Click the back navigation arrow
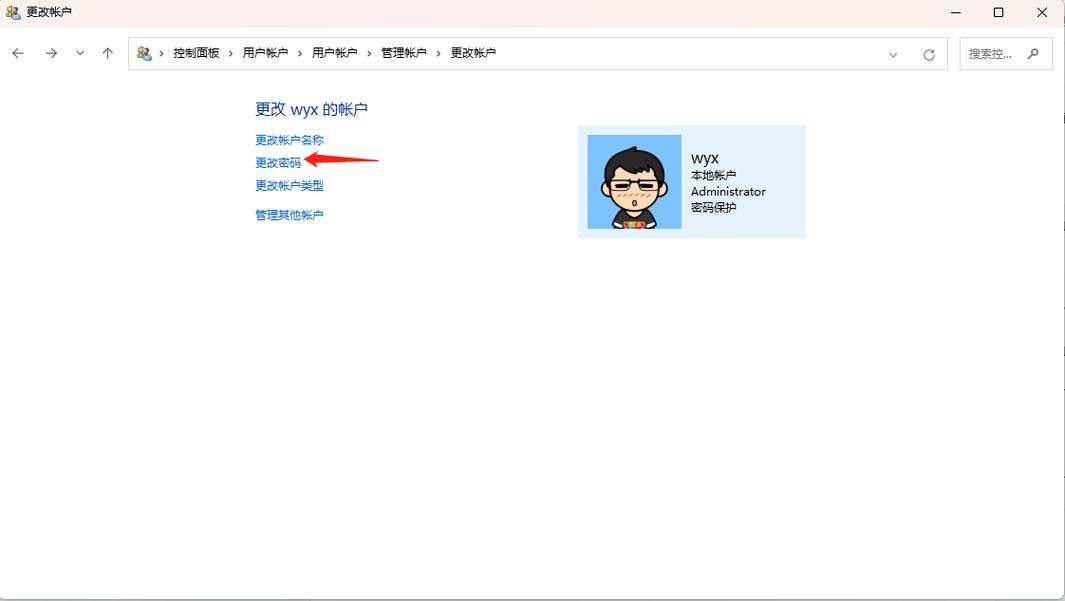The height and width of the screenshot is (601, 1065). tap(17, 53)
